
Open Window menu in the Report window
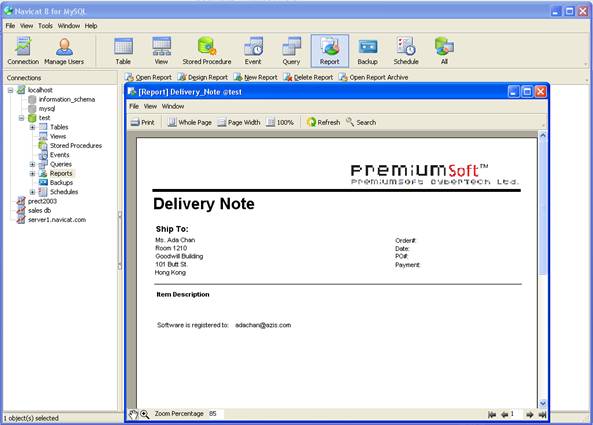173,107
